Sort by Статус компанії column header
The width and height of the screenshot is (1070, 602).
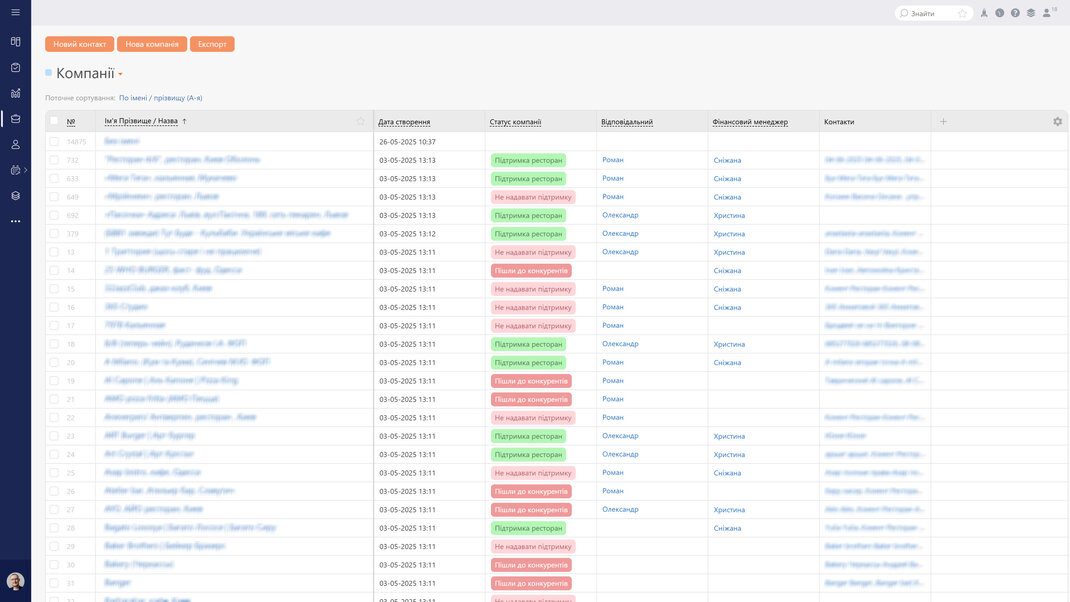[x=515, y=121]
